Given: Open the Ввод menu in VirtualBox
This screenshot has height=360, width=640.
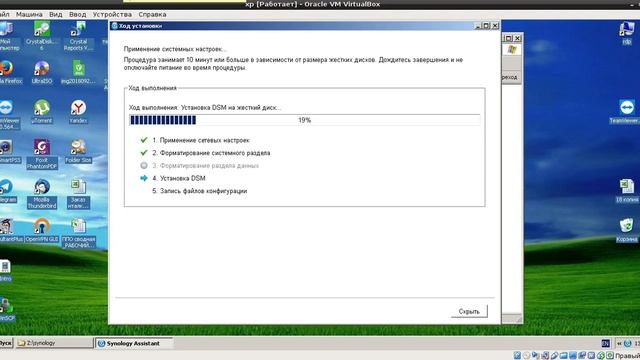Looking at the screenshot, I should (78, 14).
